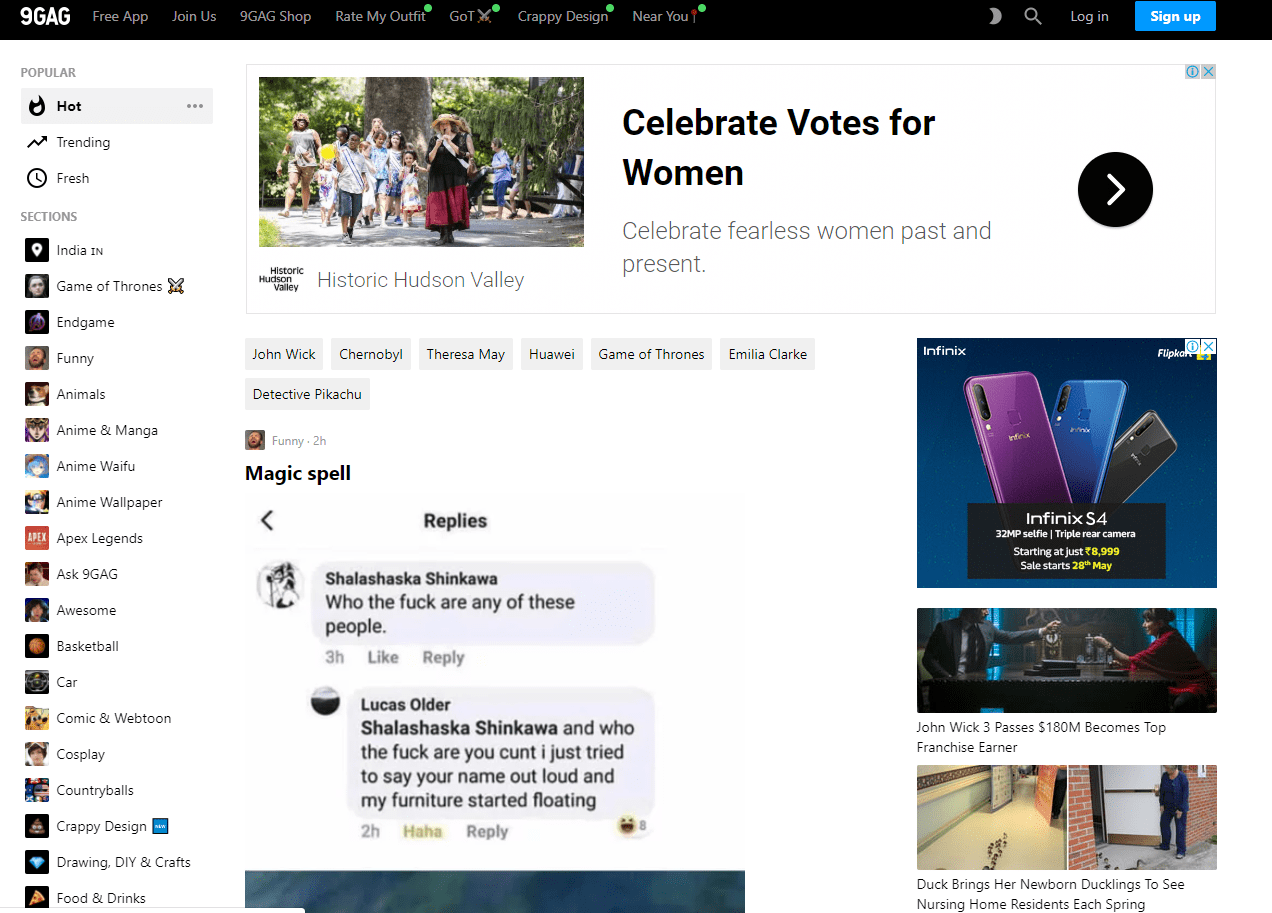The width and height of the screenshot is (1272, 913).
Task: Open 9GAG Shop in top navigation
Action: point(275,16)
